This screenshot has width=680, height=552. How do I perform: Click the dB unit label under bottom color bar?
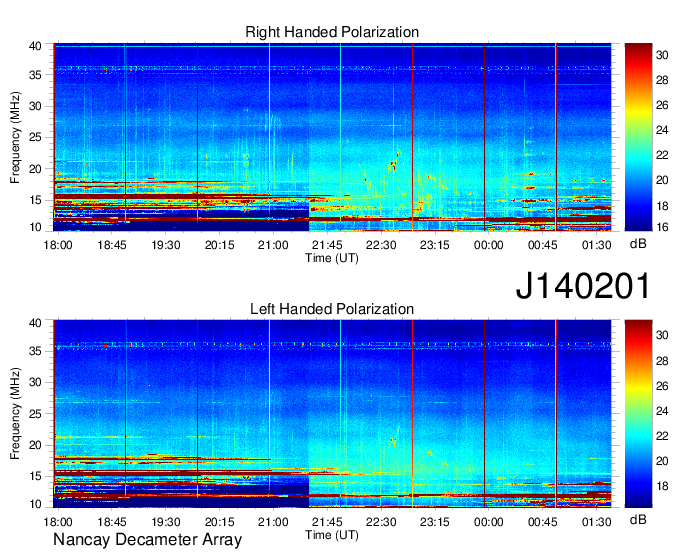pos(638,519)
